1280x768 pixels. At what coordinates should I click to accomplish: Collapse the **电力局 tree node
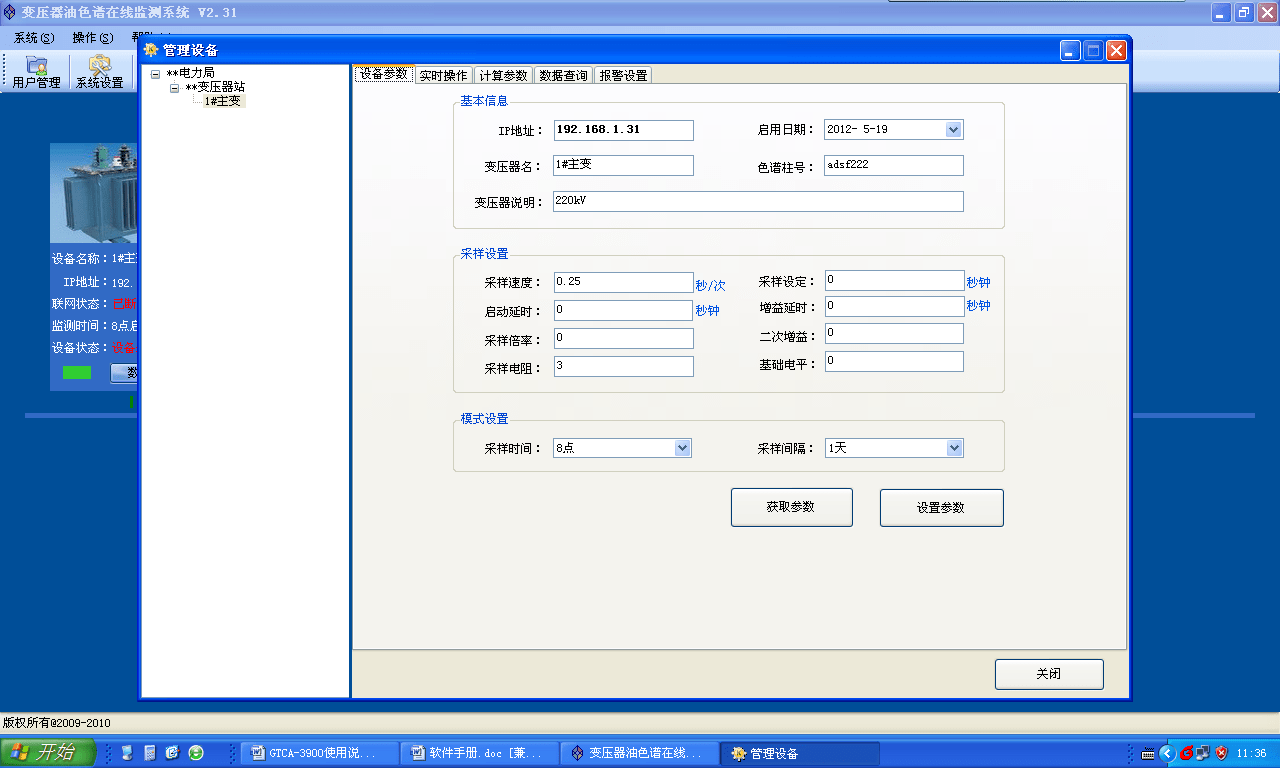[155, 74]
